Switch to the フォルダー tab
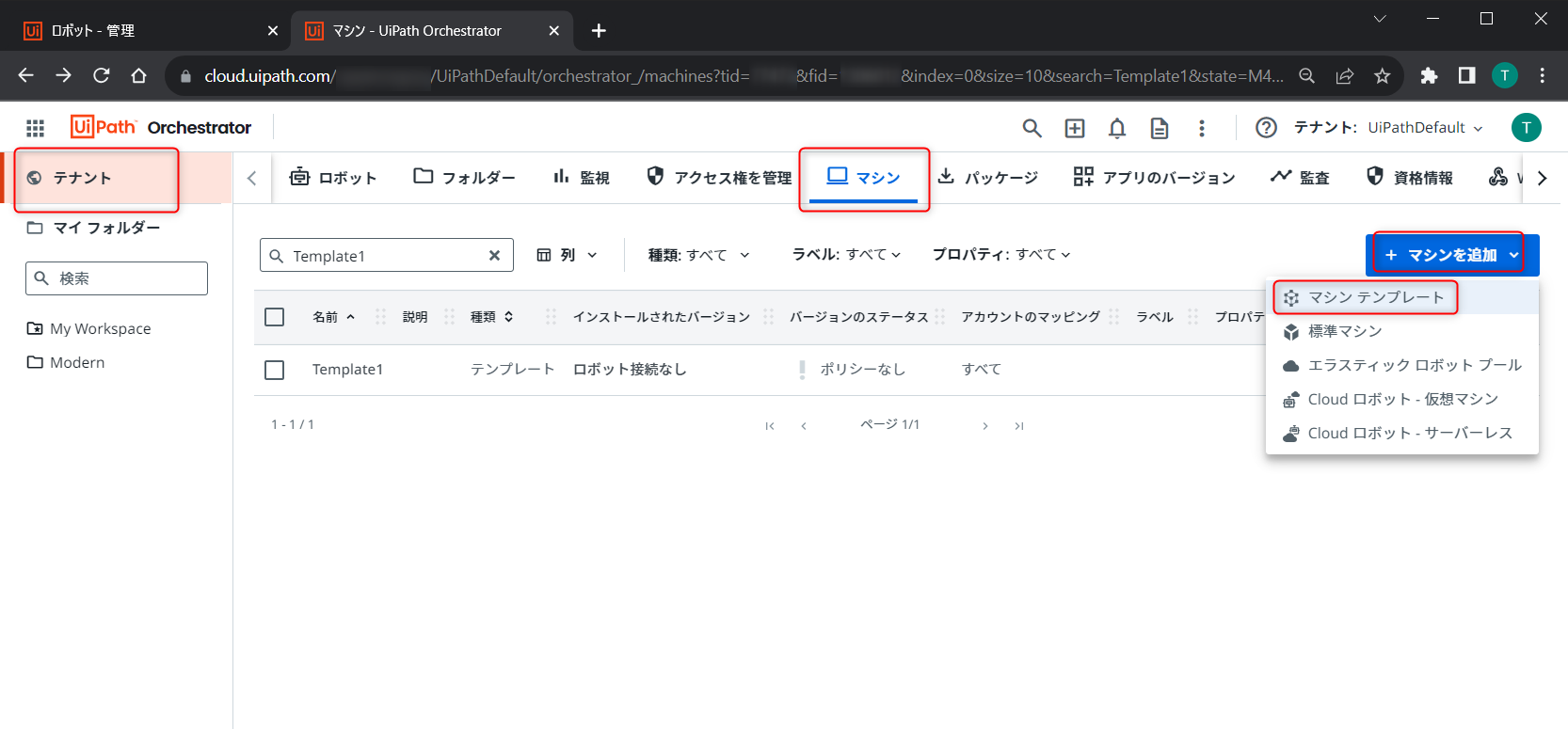Image resolution: width=1568 pixels, height=729 pixels. point(465,177)
